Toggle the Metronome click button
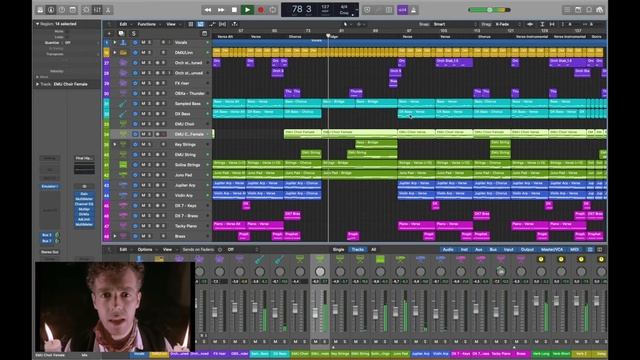 coord(413,10)
